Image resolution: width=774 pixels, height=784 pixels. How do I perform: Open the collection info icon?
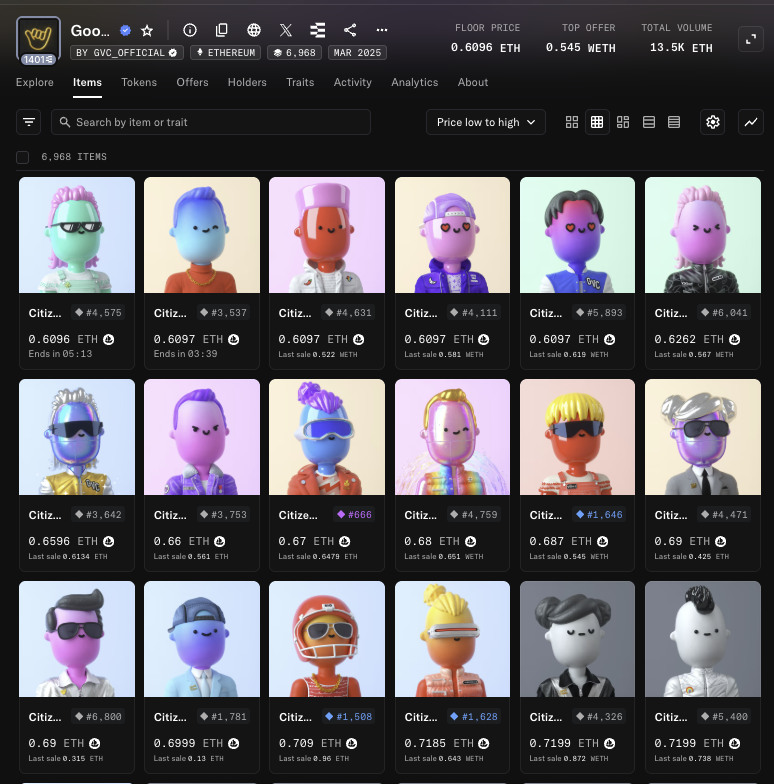(x=190, y=30)
